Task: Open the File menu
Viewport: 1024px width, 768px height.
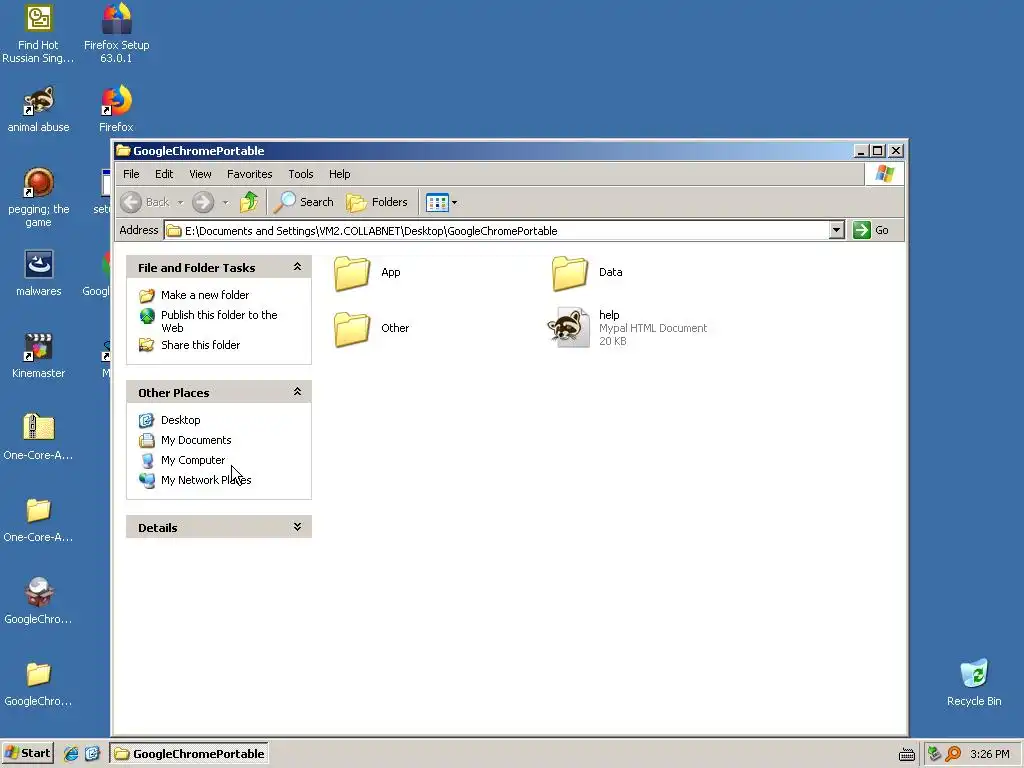Action: (131, 174)
